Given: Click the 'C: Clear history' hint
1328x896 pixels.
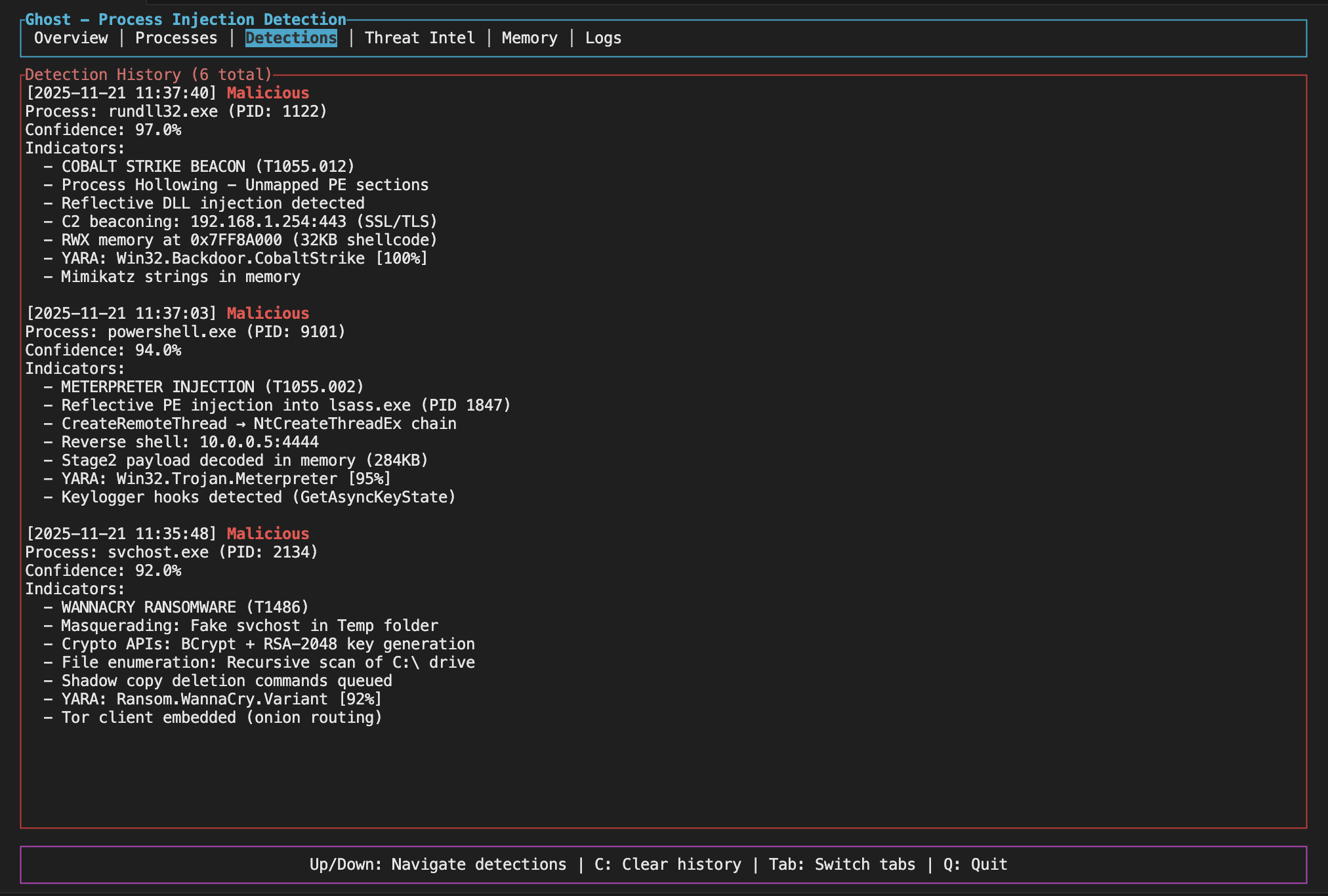Looking at the screenshot, I should click(x=667, y=865).
